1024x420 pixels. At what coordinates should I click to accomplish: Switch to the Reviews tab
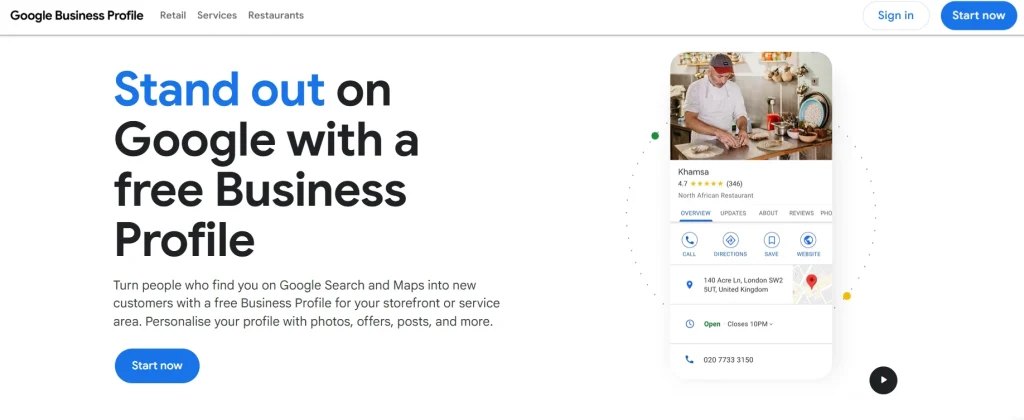[x=801, y=213]
